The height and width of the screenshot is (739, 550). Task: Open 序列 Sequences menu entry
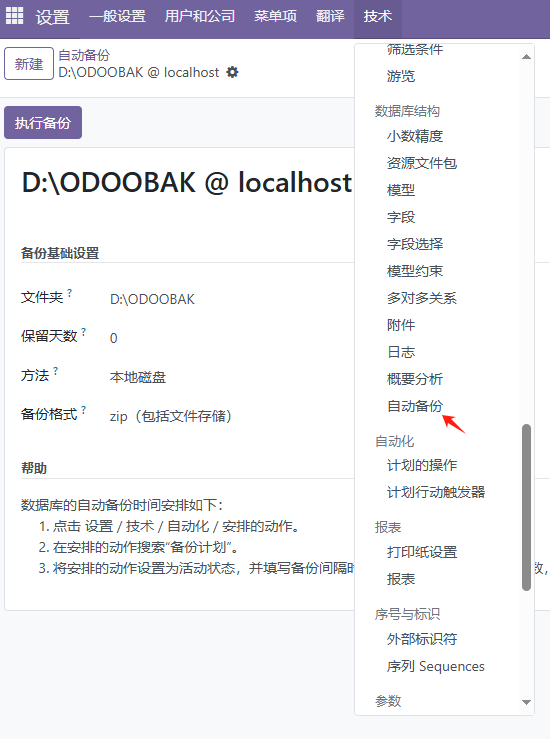tap(435, 666)
